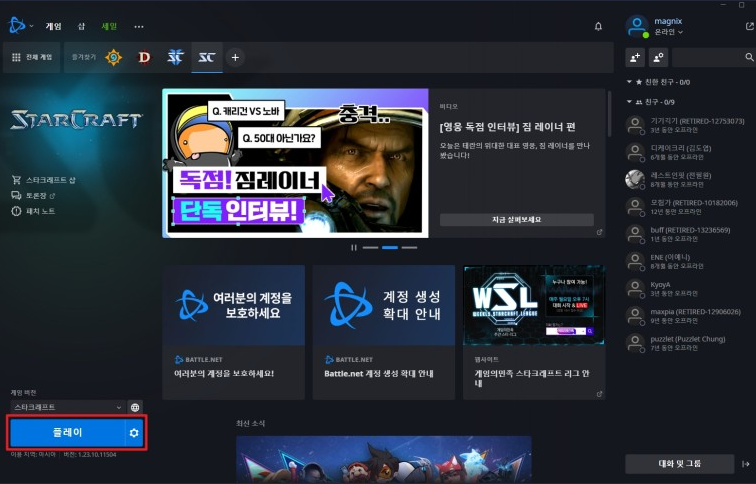The image size is (756, 484).
Task: Open the 게임 menu
Action: point(54,27)
